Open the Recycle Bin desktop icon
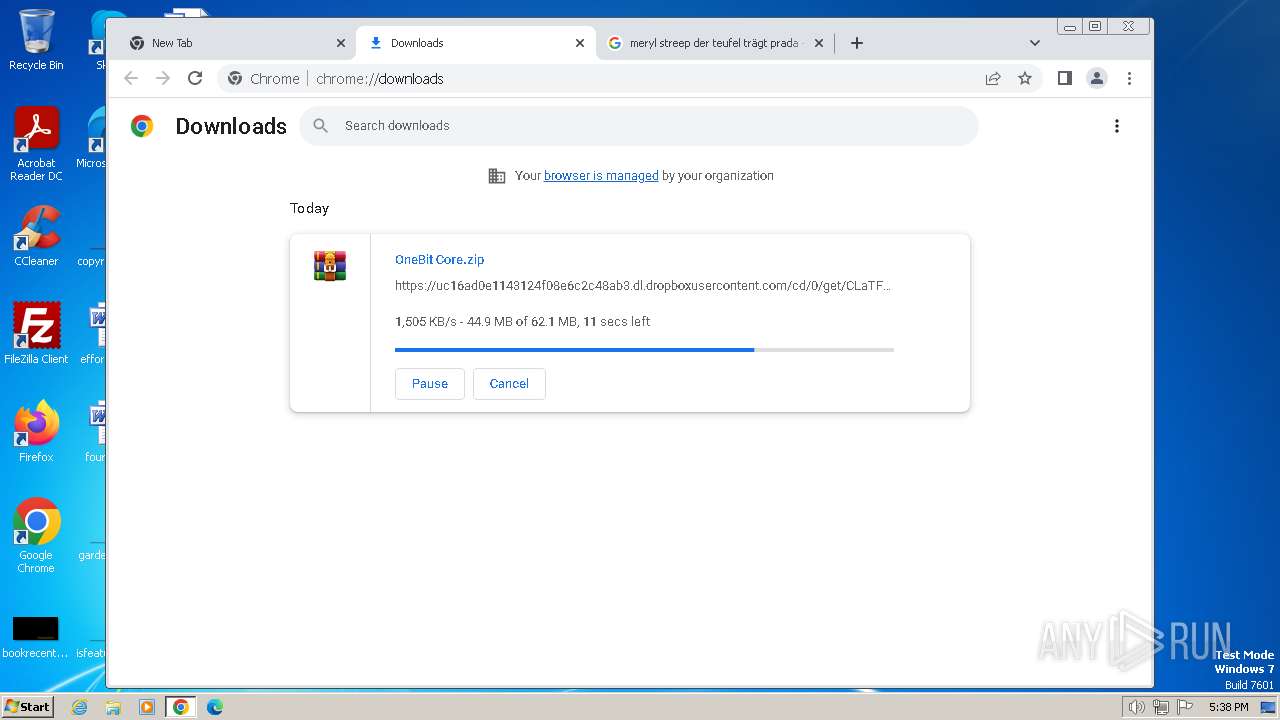This screenshot has height=720, width=1280. tap(36, 40)
